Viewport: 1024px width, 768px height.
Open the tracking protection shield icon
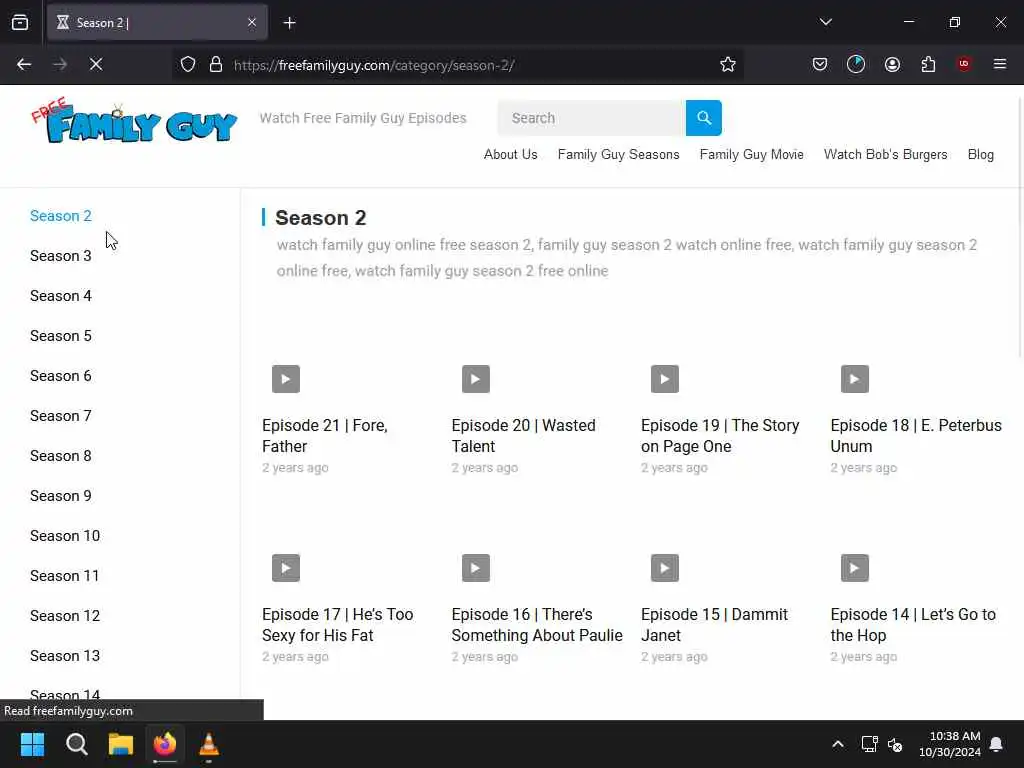tap(188, 64)
